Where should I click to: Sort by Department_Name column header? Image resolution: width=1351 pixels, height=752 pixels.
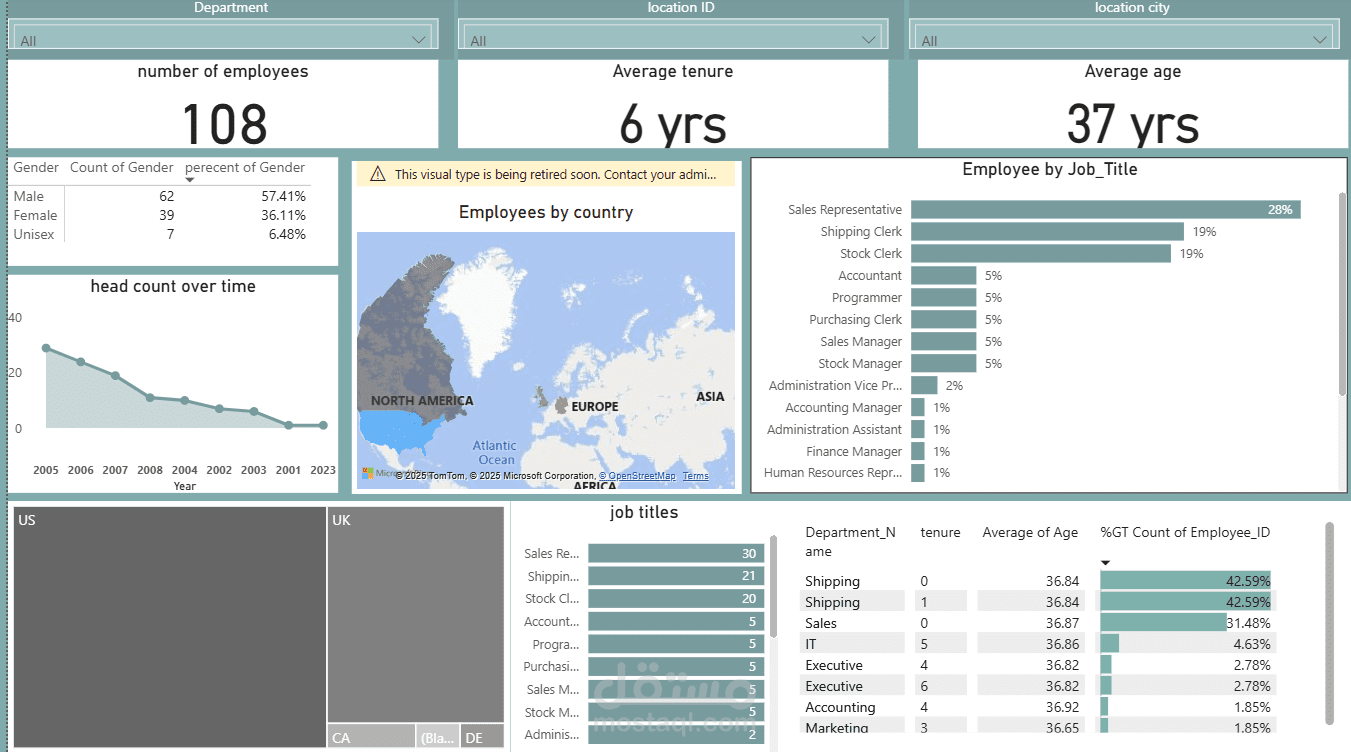(x=850, y=542)
